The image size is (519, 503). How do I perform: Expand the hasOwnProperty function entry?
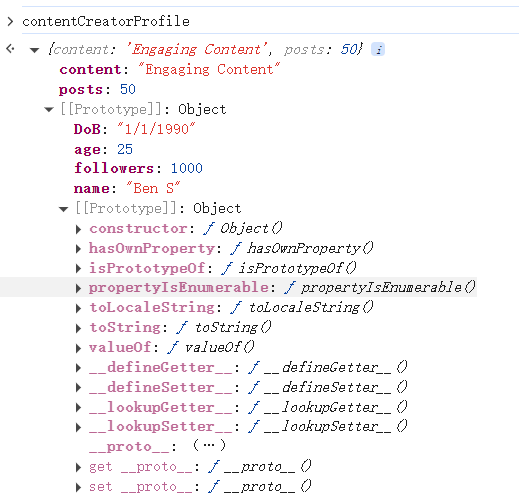coord(78,249)
